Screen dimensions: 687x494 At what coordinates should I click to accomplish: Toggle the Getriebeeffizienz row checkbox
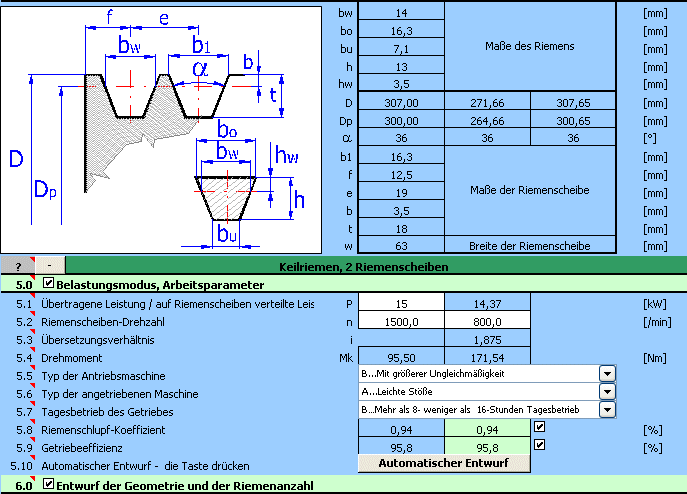(x=540, y=446)
